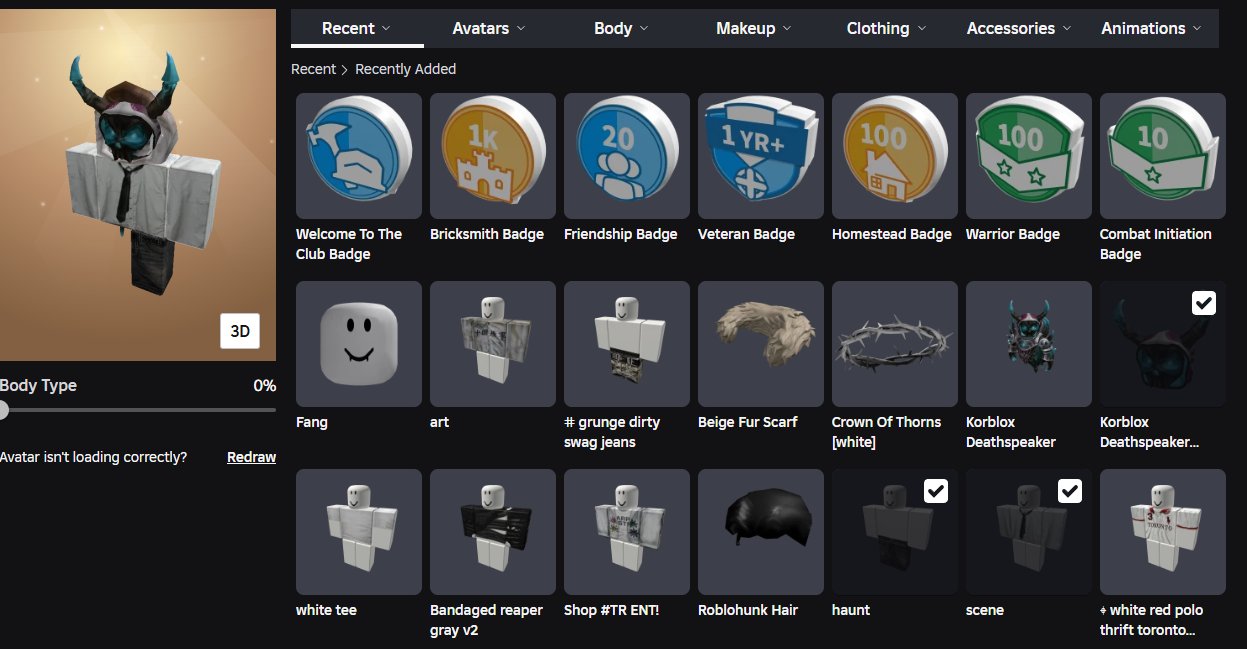Equip the Roblohunk Hair
The width and height of the screenshot is (1247, 649).
[761, 532]
